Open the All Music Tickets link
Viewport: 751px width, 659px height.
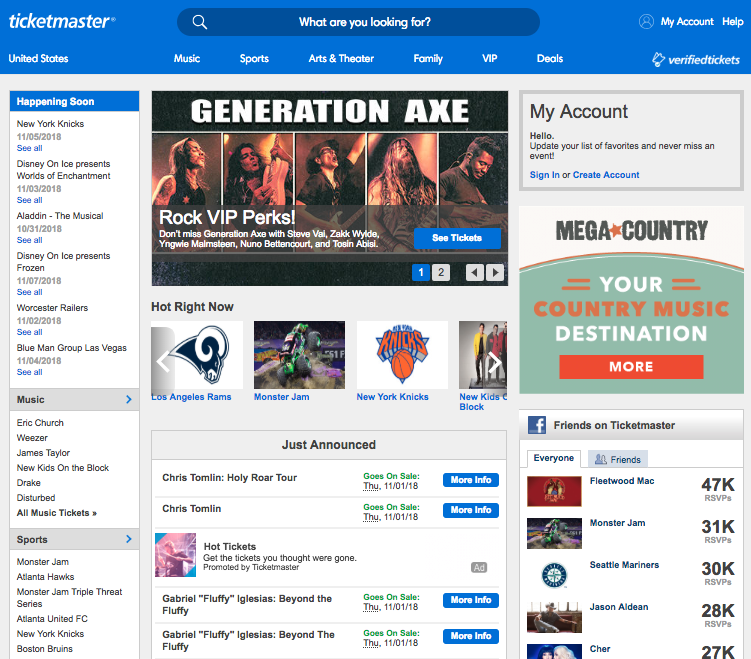point(57,513)
